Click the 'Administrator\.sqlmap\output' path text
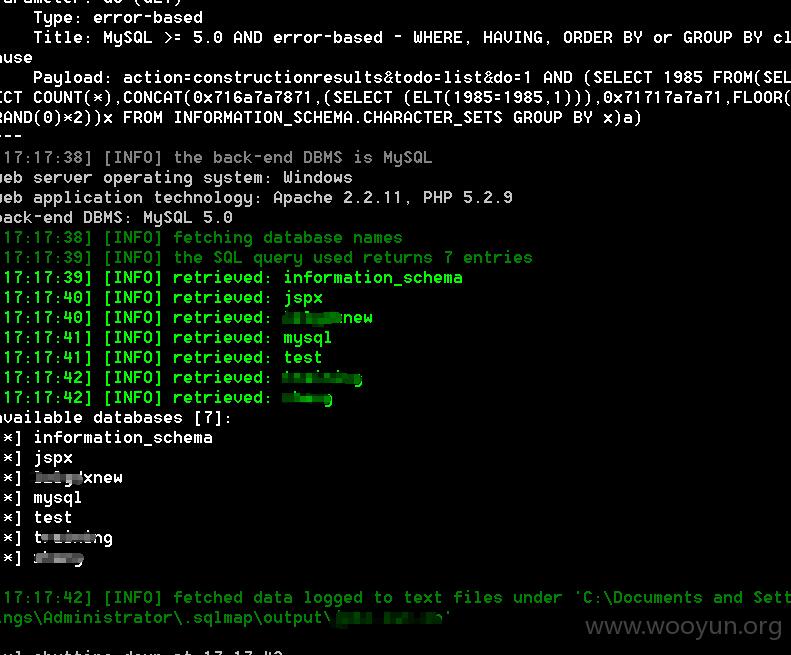 [x=183, y=618]
